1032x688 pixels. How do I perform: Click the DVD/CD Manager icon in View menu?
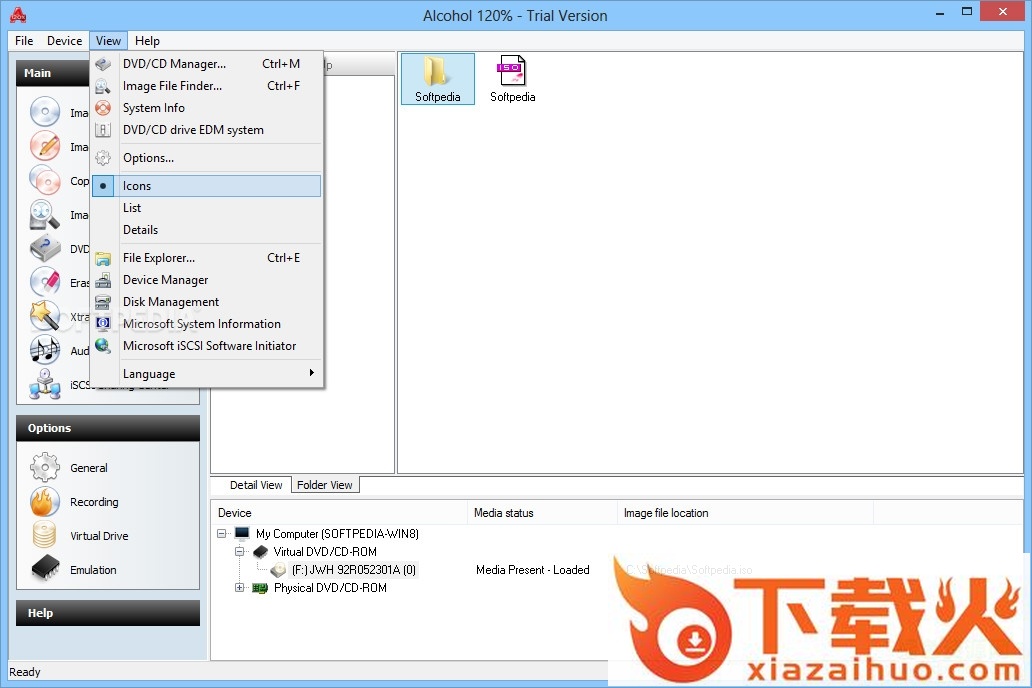[103, 64]
